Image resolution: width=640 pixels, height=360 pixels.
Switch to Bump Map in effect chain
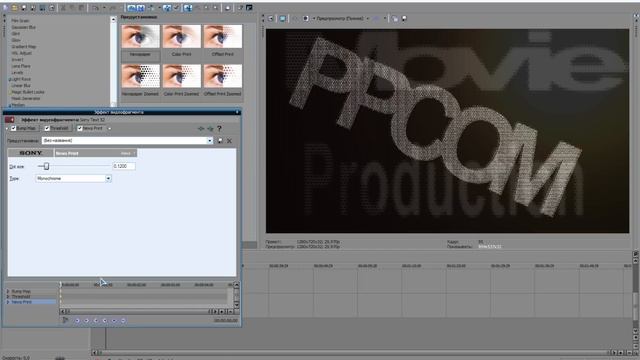(x=26, y=128)
